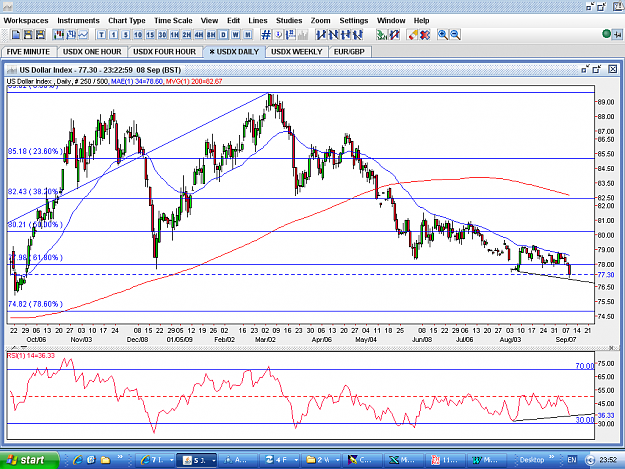This screenshot has width=625, height=469.
Task: Toggle the chart grid icon
Action: [x=266, y=35]
